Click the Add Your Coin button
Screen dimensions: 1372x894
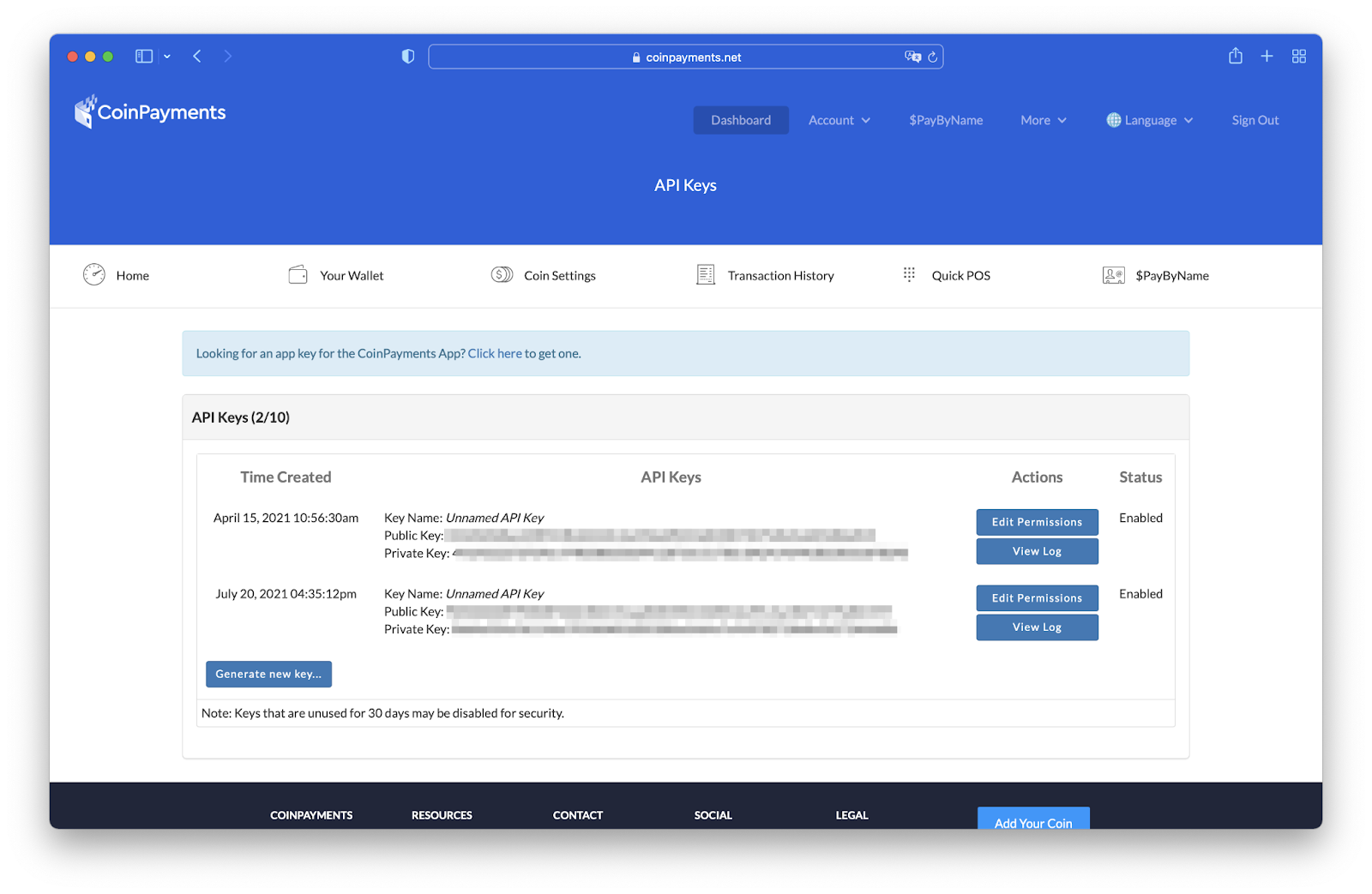1033,819
